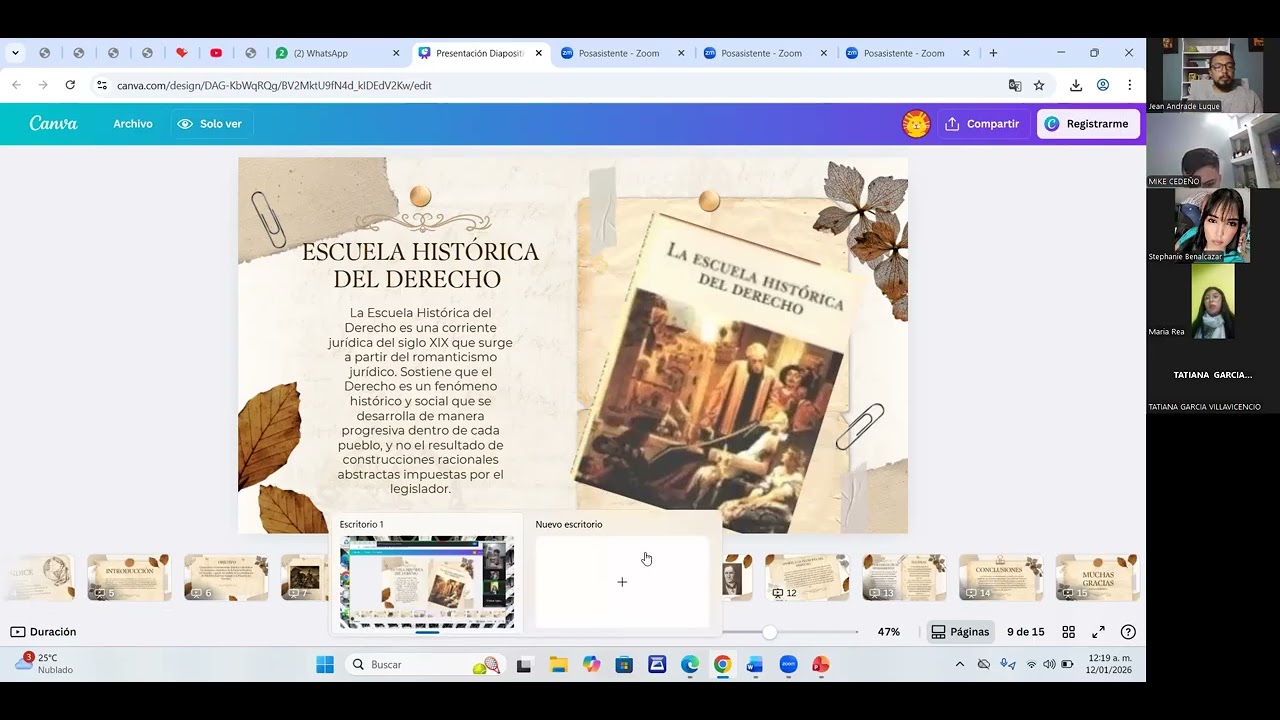Enter fullscreen presentation mode
The width and height of the screenshot is (1280, 720).
[x=1098, y=632]
